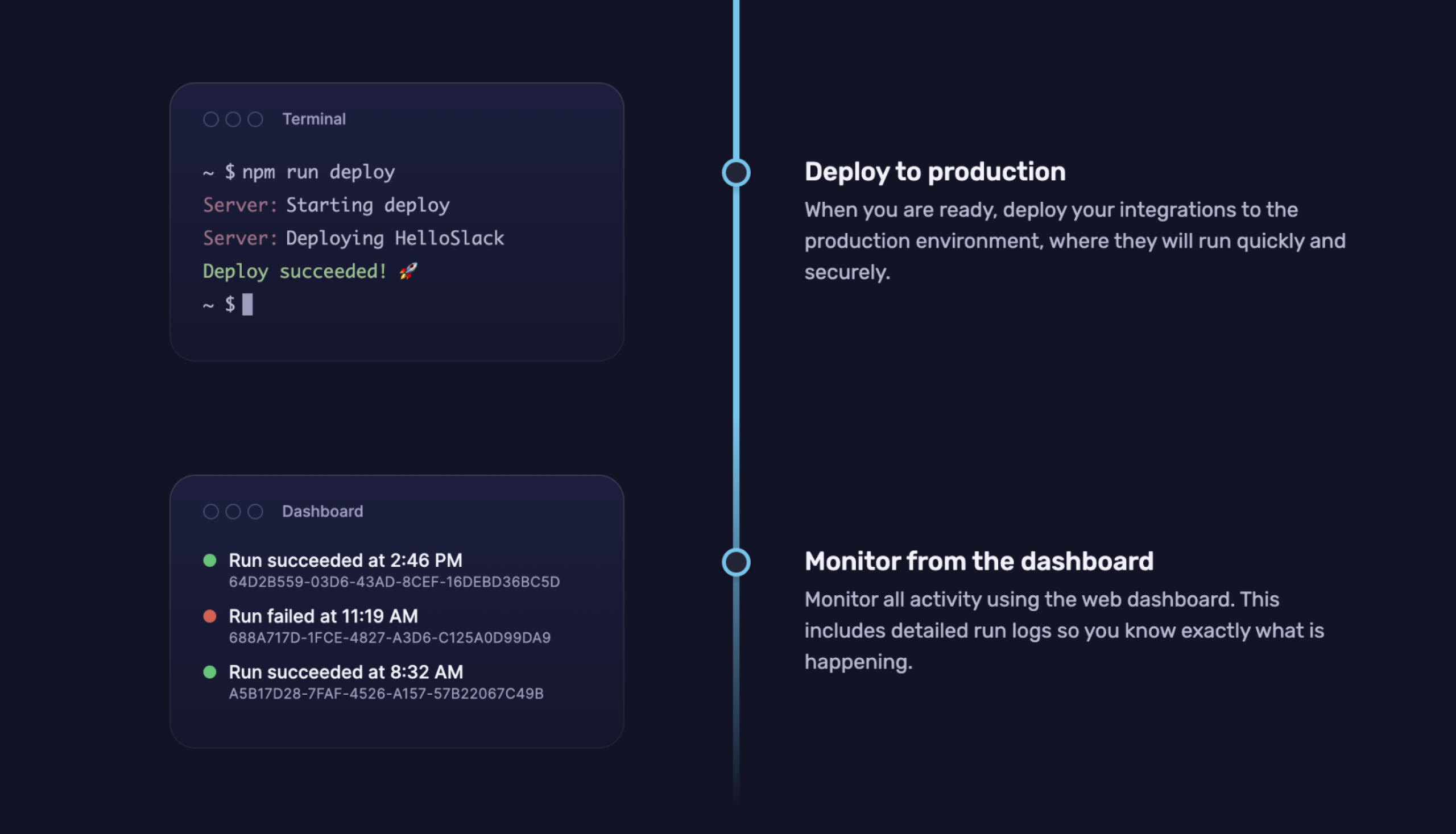Viewport: 1456px width, 834px height.
Task: Click the Monitor from the dashboard heading
Action: point(979,561)
